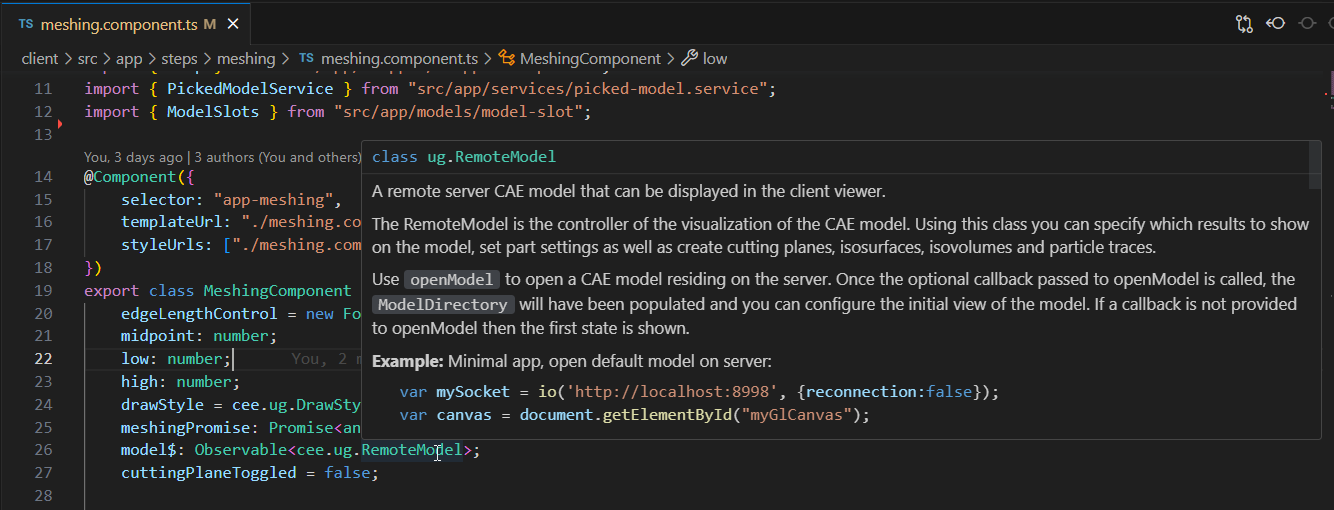Click the wrench icon beside low breadcrumb

689,59
